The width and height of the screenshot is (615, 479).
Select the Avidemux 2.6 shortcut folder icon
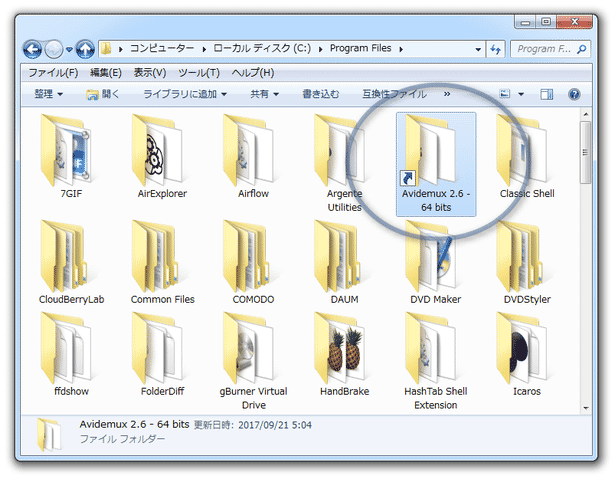click(x=431, y=150)
